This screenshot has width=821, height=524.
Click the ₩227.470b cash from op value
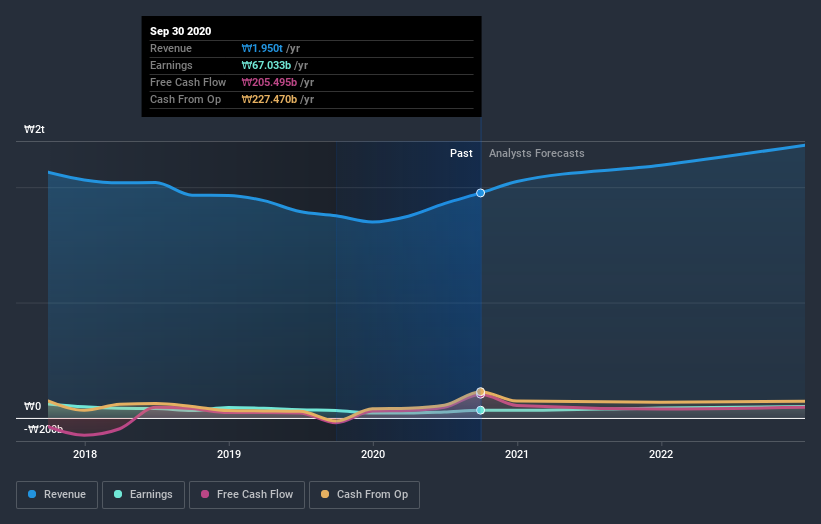pyautogui.click(x=269, y=99)
